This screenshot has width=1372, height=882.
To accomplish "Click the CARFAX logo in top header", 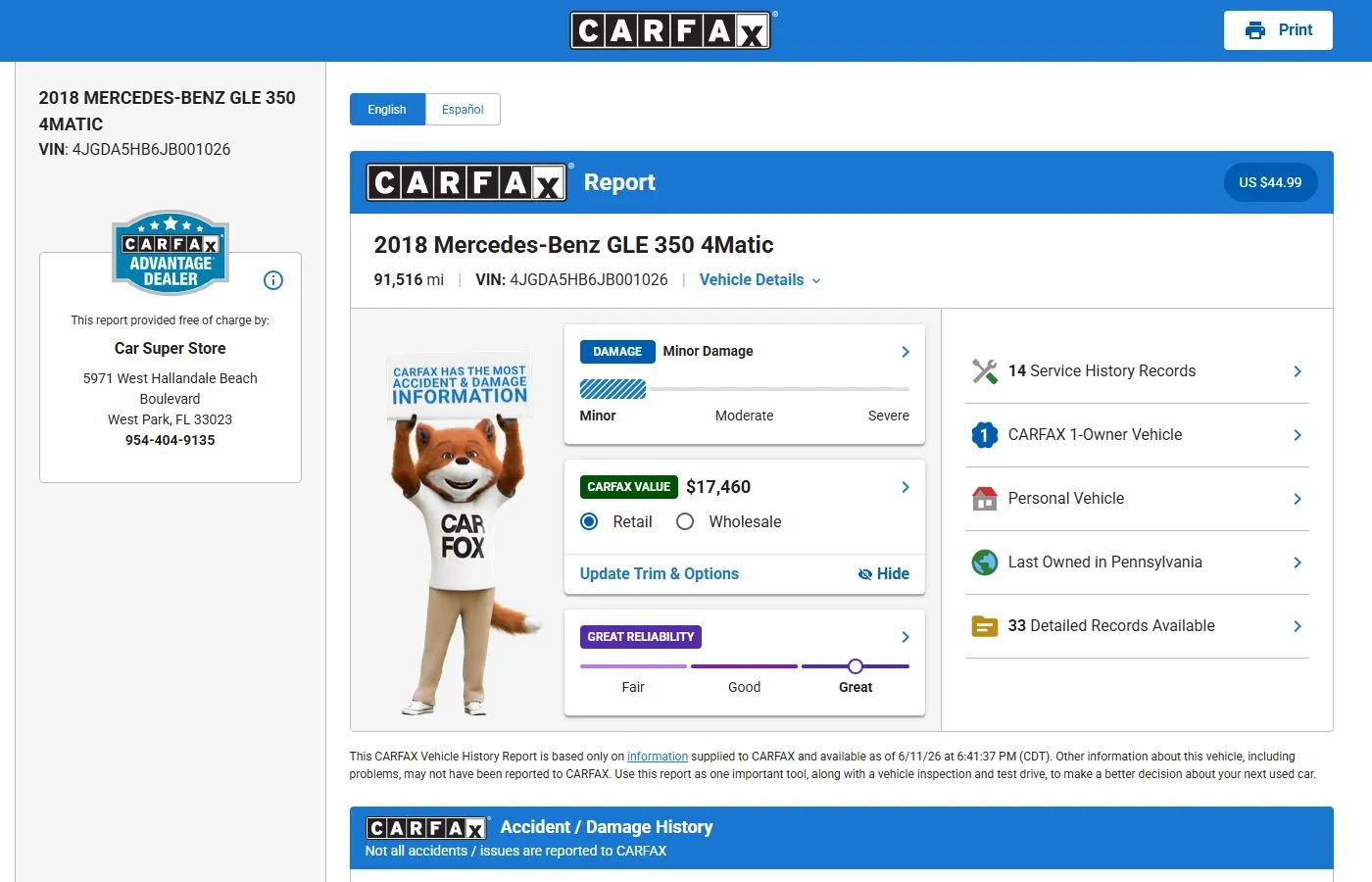I will [x=671, y=30].
